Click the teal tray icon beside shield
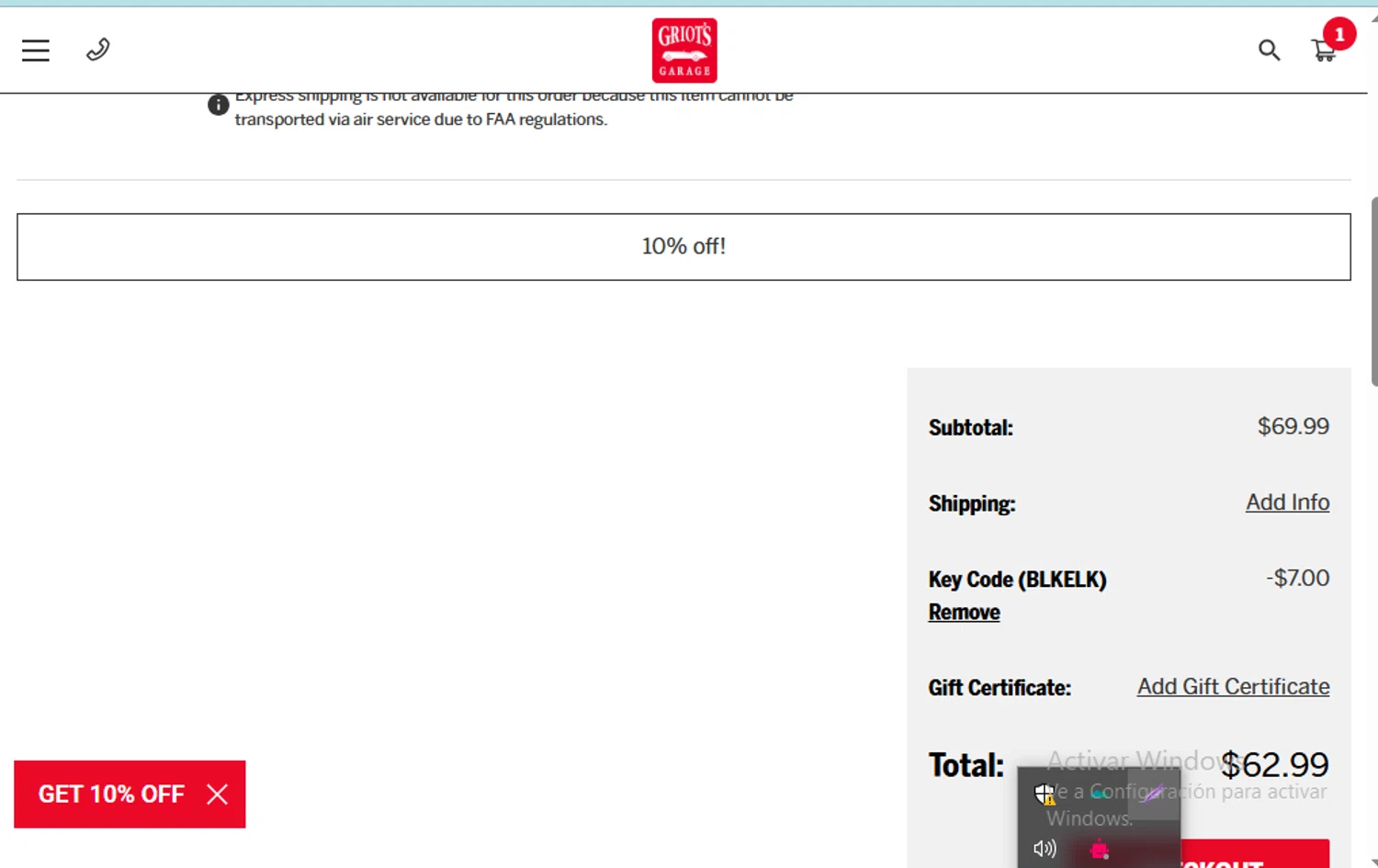1378x868 pixels. pyautogui.click(x=1099, y=794)
